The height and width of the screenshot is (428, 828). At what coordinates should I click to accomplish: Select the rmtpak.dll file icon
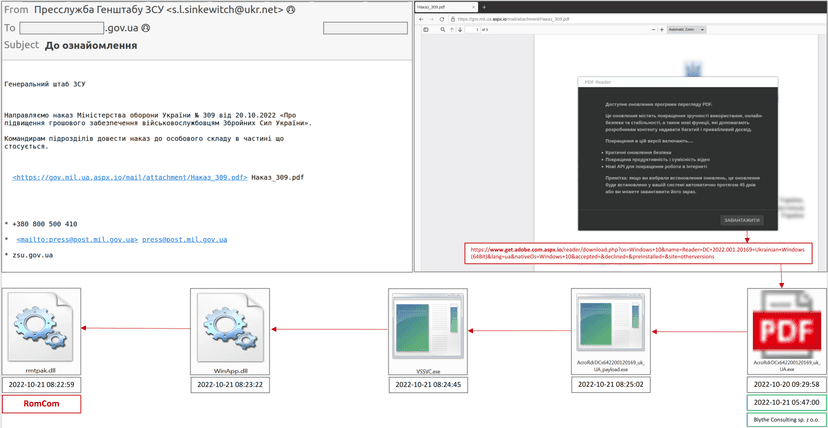(41, 325)
